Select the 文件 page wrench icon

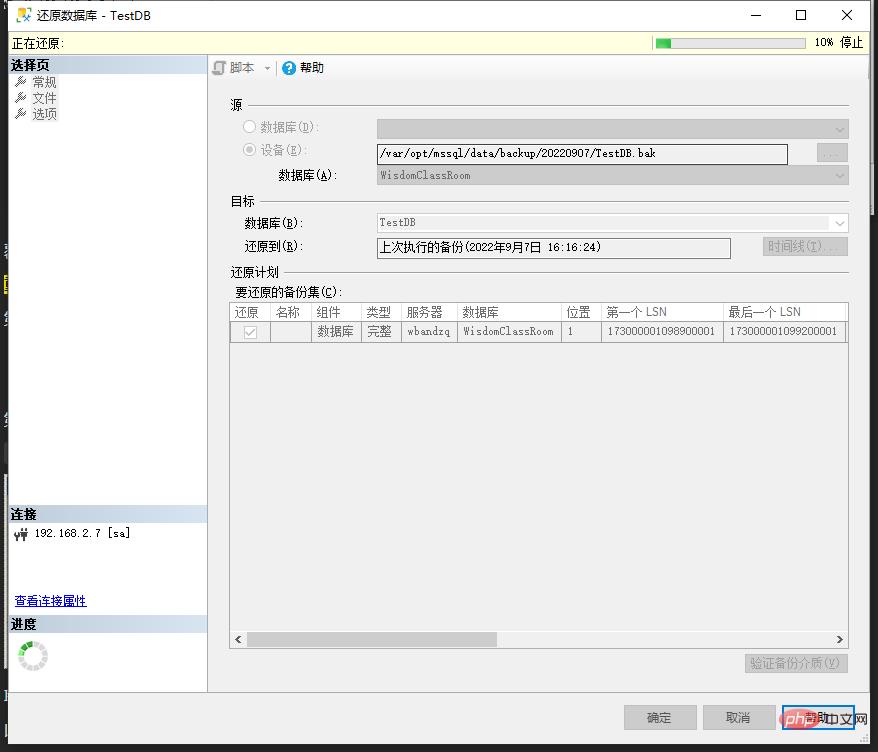(20, 98)
